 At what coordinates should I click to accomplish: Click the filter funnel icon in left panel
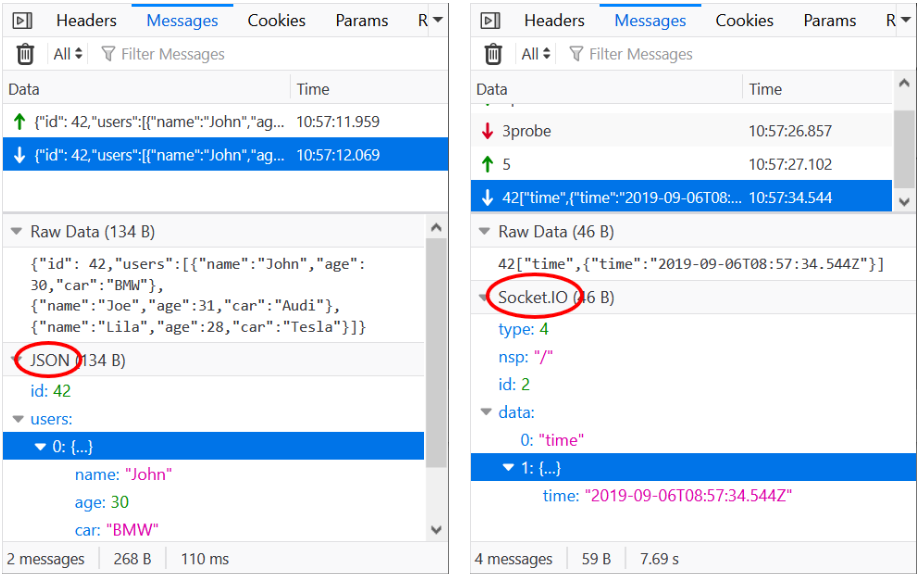108,54
